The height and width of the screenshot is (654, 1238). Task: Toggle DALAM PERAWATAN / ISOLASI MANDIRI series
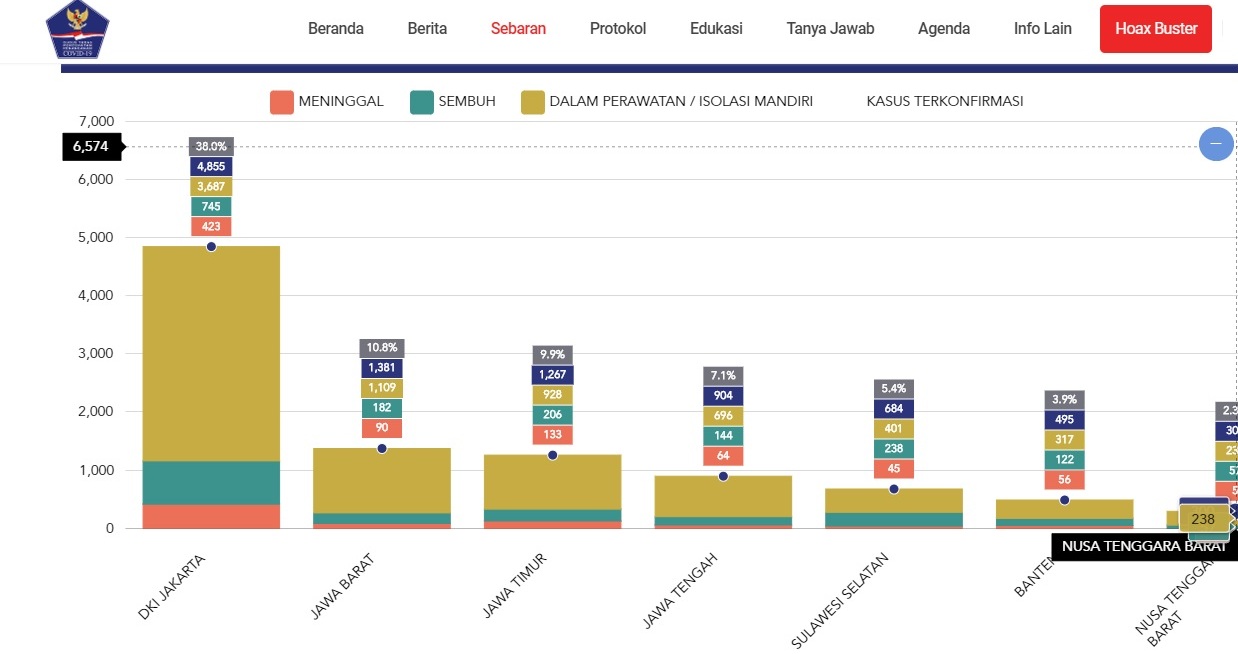[x=667, y=102]
